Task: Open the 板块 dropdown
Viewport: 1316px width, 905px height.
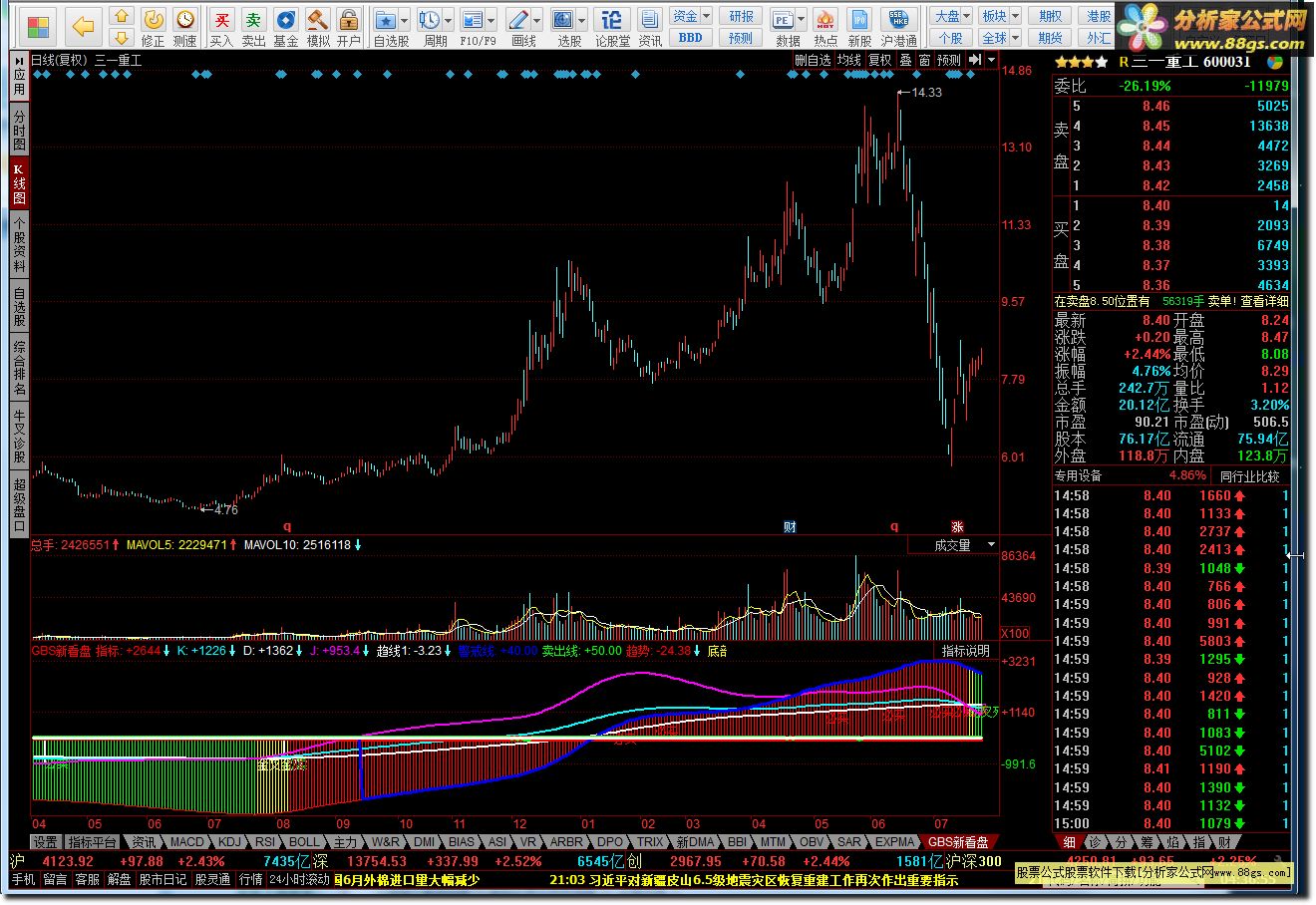Action: click(999, 16)
